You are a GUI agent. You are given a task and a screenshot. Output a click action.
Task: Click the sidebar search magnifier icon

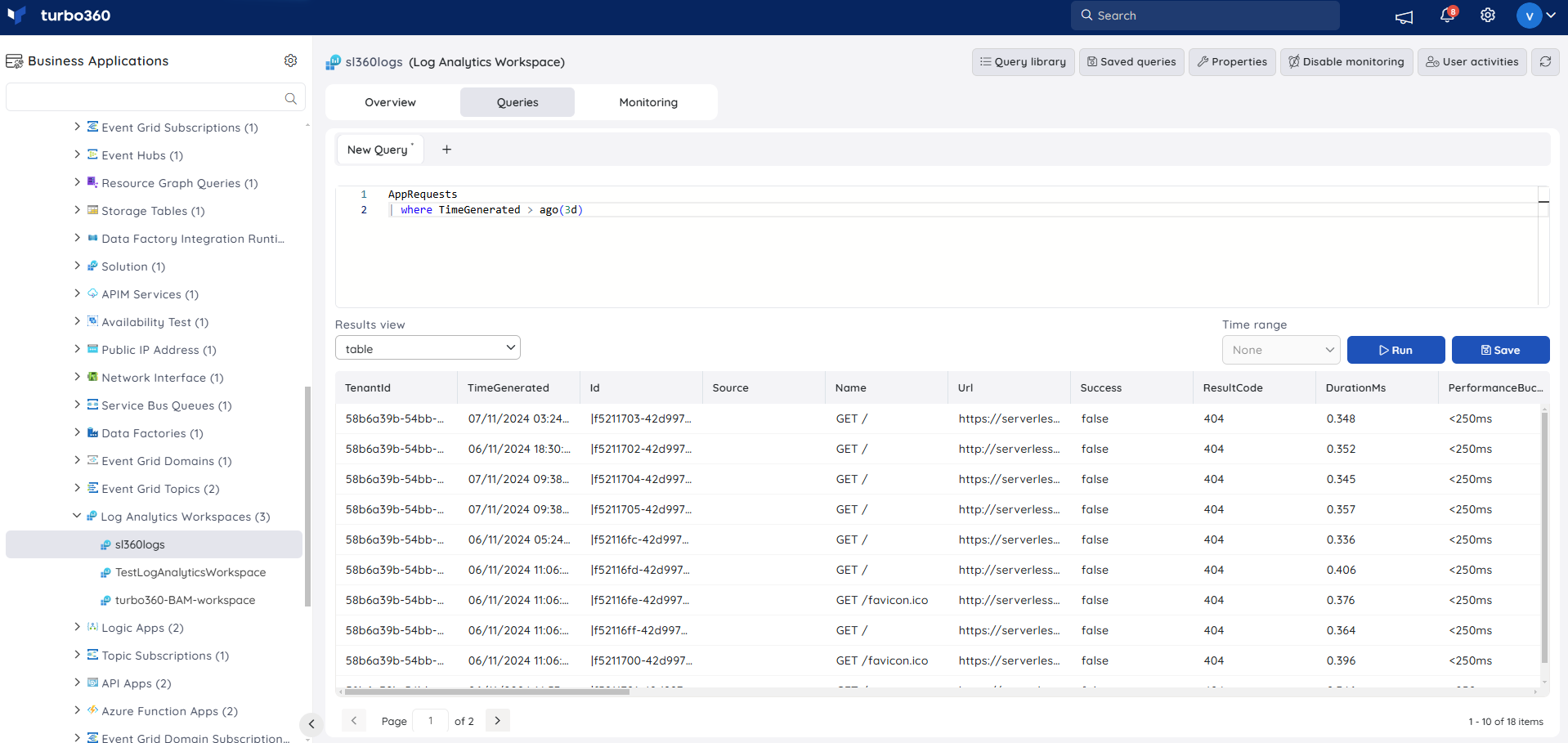[x=290, y=98]
